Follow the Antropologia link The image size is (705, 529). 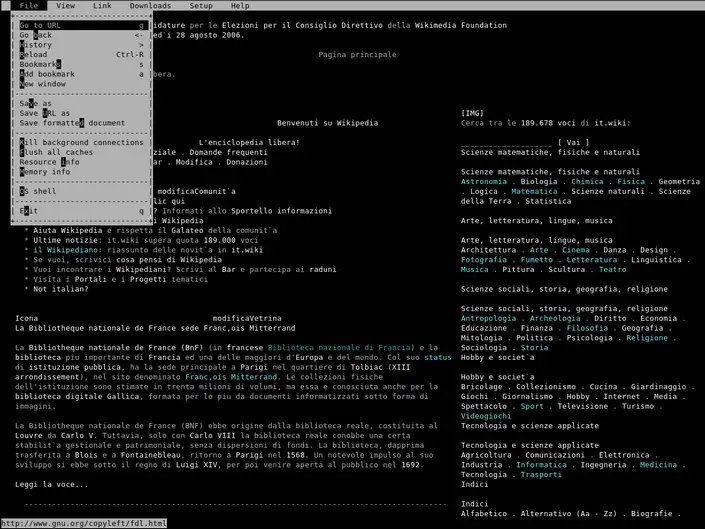tap(488, 318)
